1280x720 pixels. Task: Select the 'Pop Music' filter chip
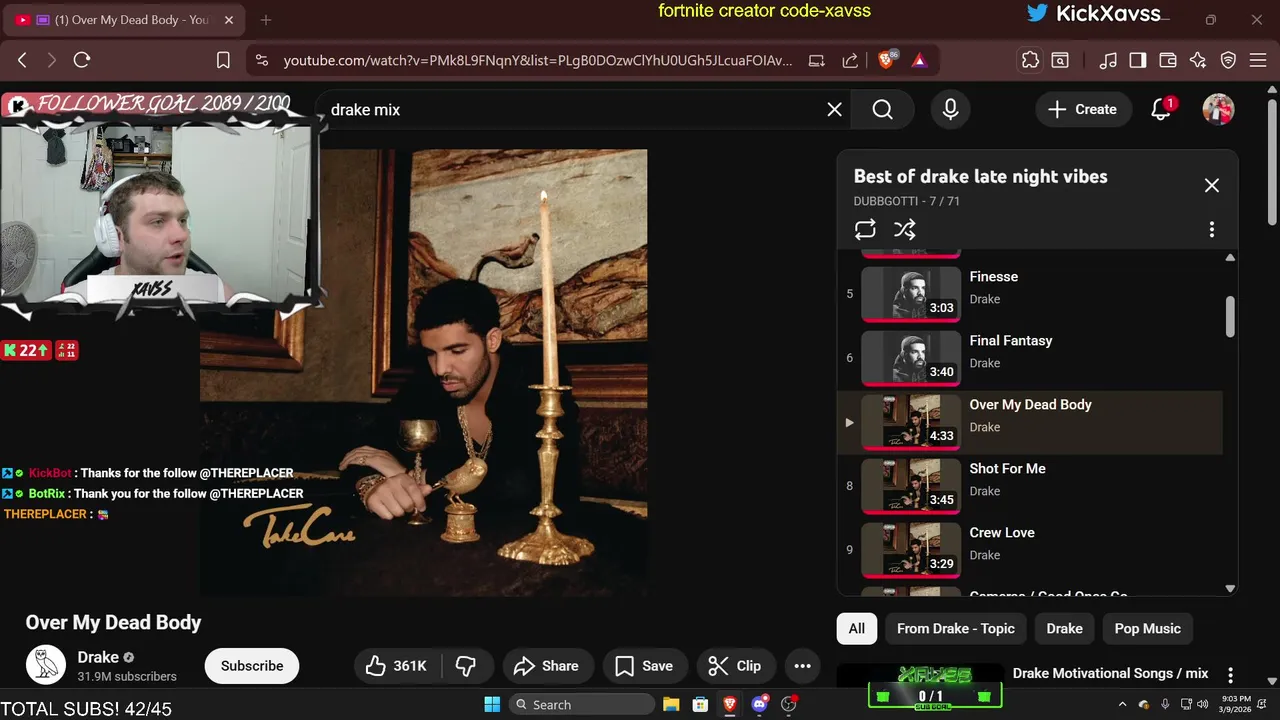(x=1148, y=629)
